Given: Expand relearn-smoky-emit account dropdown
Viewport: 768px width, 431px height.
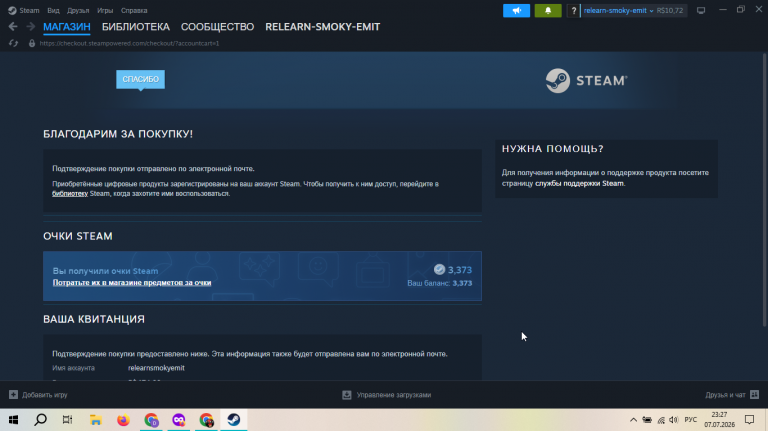Looking at the screenshot, I should (618, 10).
